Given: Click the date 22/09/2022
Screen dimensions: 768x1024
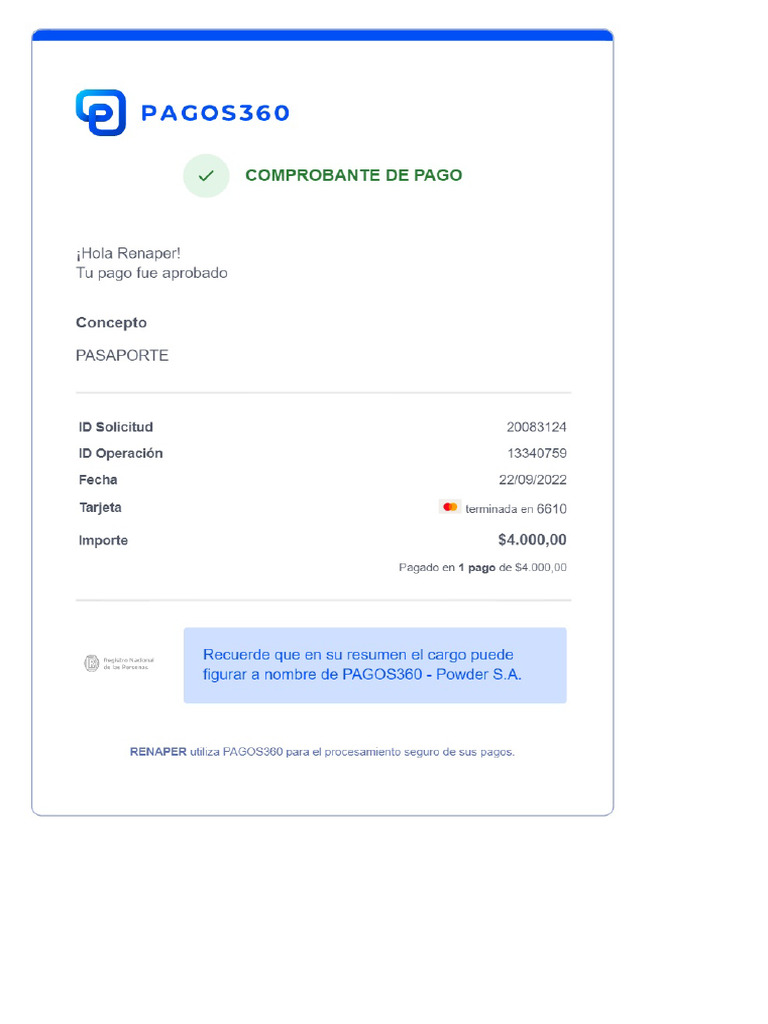Looking at the screenshot, I should click(533, 480).
